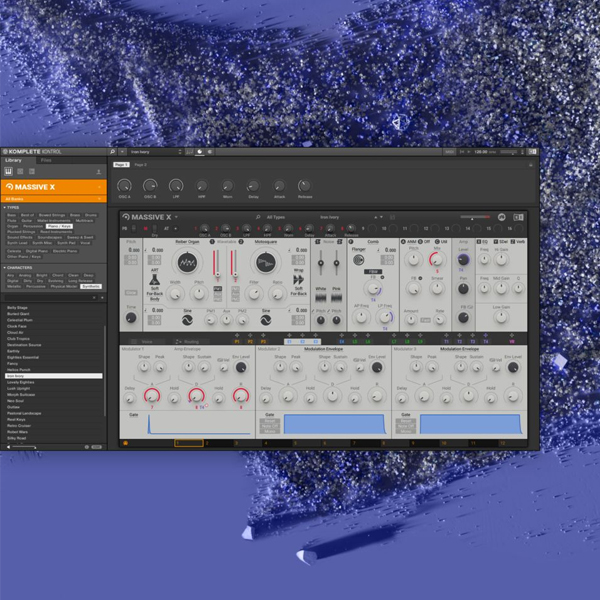This screenshot has height=600, width=600.
Task: Click the Wrap double-arrow icon in oscillator 2
Action: point(298,280)
